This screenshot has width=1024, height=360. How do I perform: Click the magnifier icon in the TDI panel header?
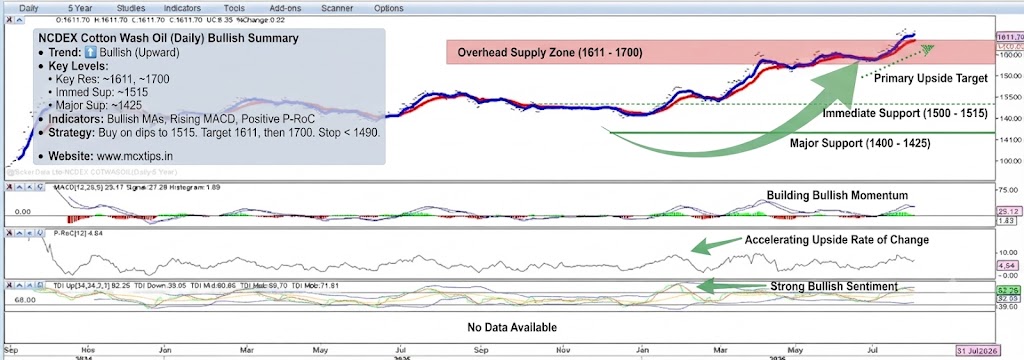pos(40,285)
